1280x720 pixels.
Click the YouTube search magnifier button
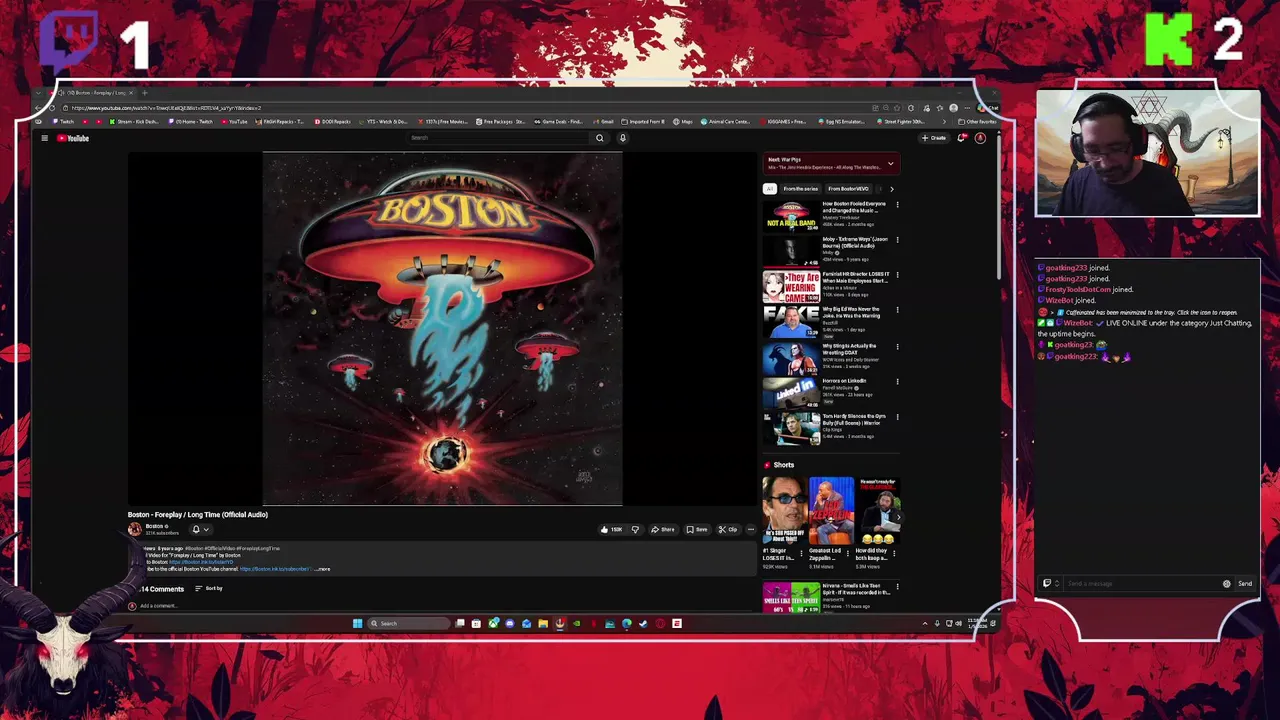tap(600, 138)
